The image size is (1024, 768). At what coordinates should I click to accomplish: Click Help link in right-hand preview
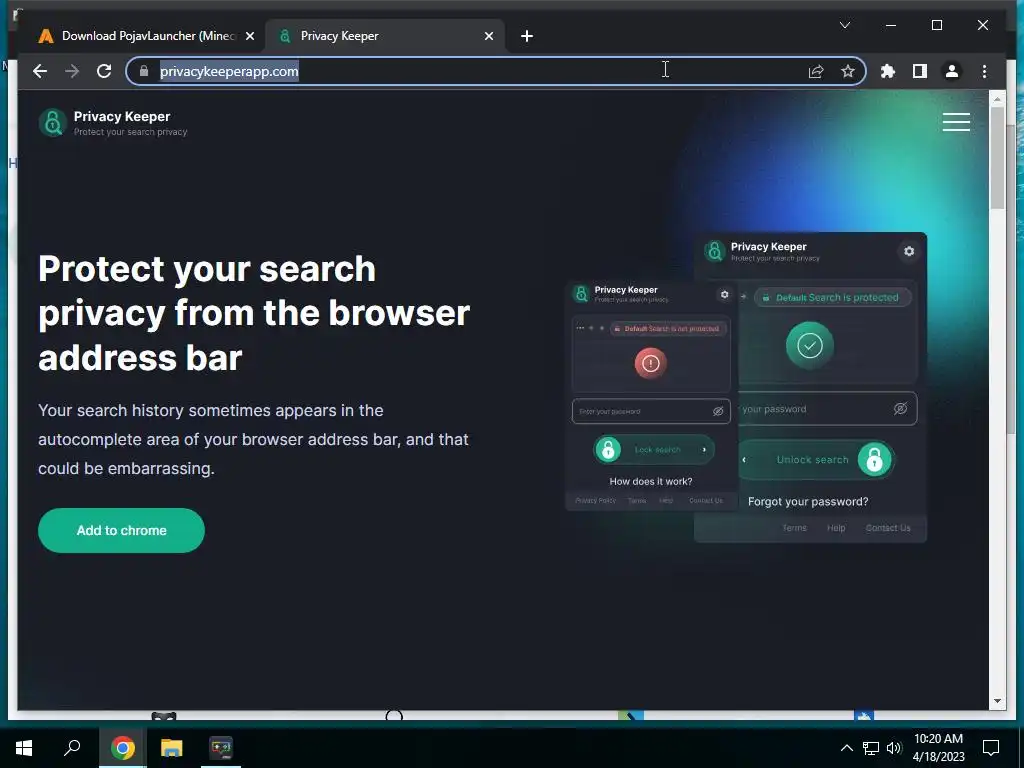coord(836,528)
